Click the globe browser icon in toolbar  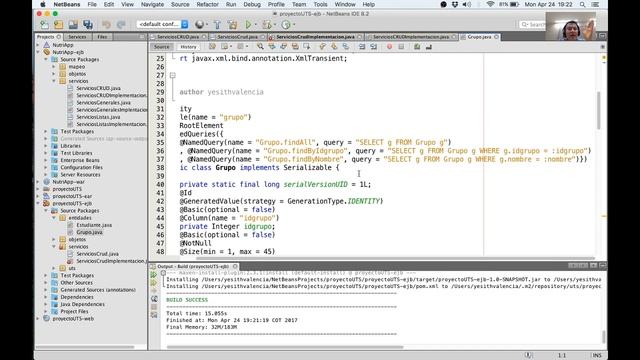click(x=199, y=25)
